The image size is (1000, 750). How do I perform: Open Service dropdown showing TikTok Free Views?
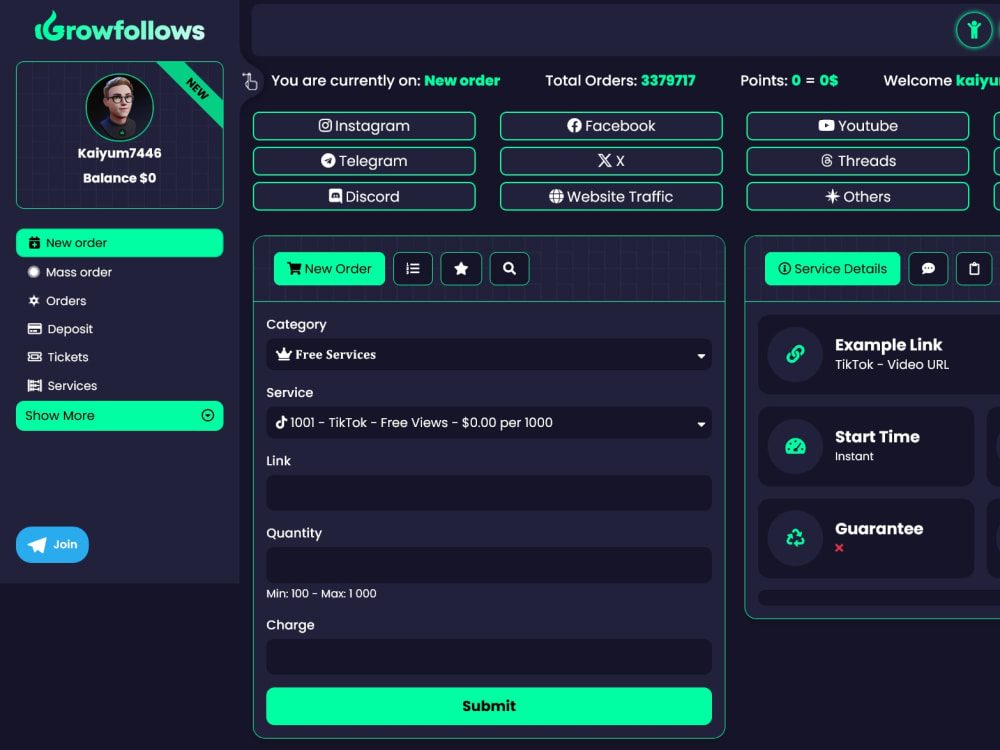click(x=489, y=423)
